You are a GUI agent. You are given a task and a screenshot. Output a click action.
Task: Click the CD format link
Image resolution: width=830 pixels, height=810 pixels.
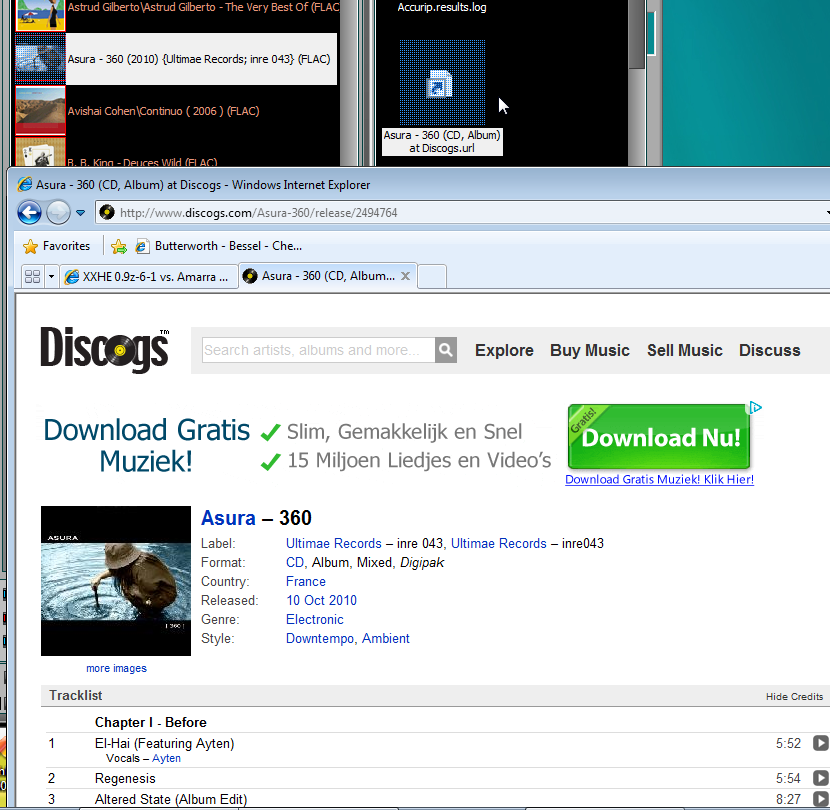pyautogui.click(x=295, y=563)
